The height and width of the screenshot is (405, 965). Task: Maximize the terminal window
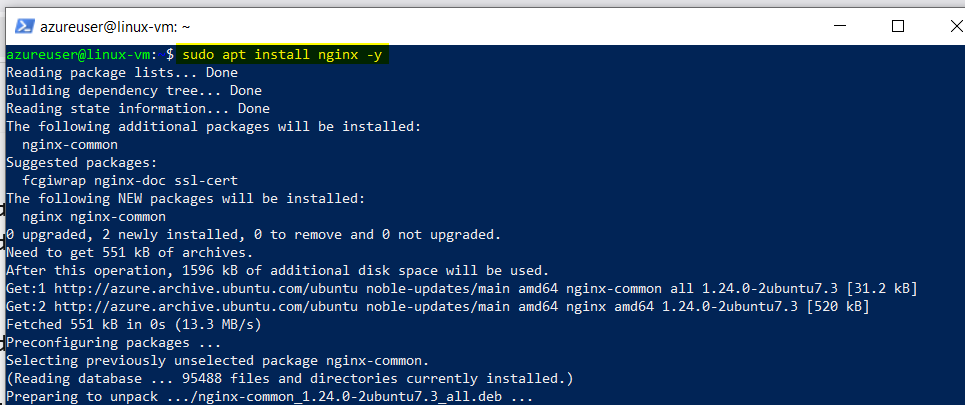click(898, 26)
